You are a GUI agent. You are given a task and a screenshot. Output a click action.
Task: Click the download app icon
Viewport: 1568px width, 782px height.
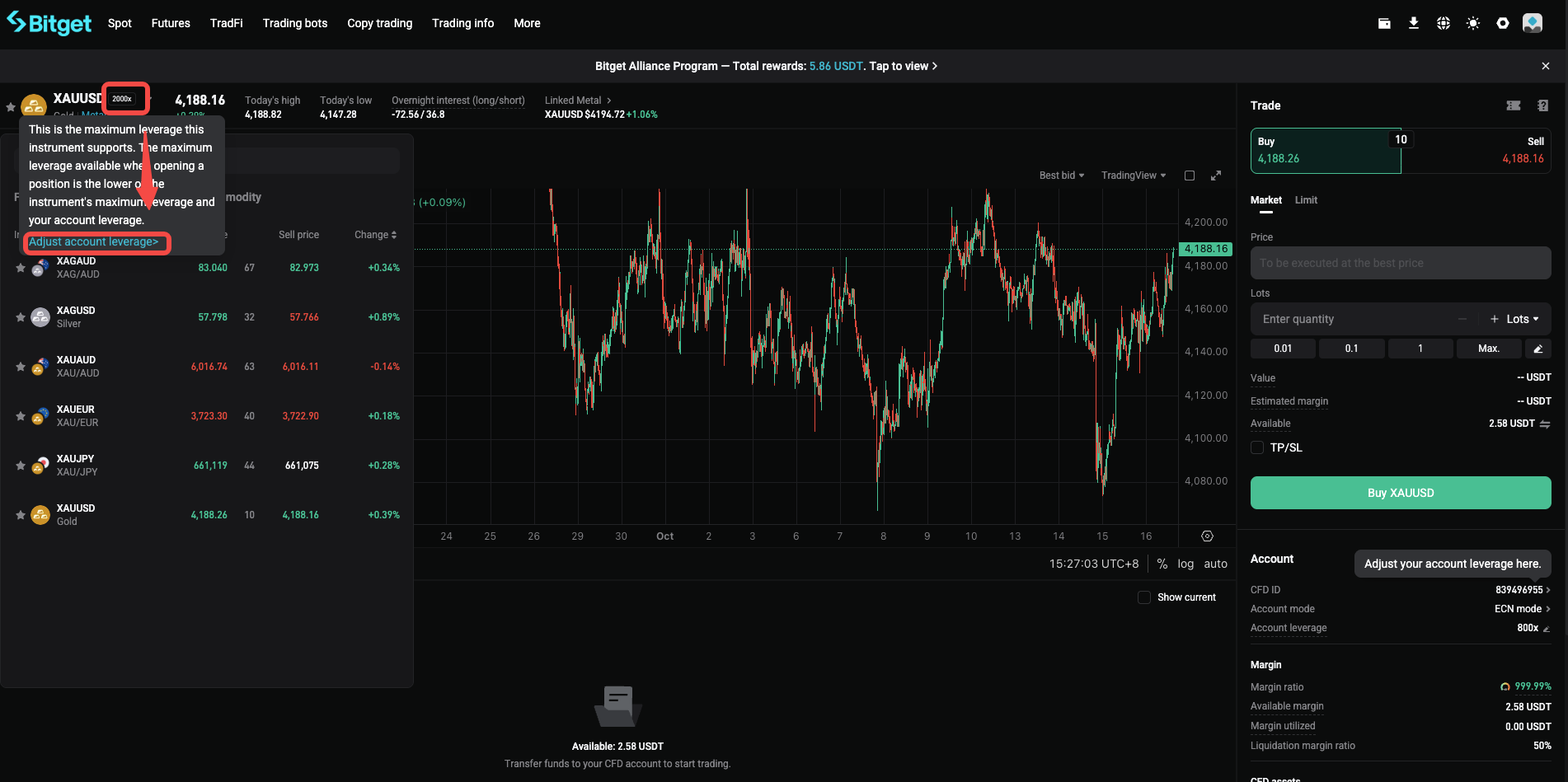[1414, 23]
